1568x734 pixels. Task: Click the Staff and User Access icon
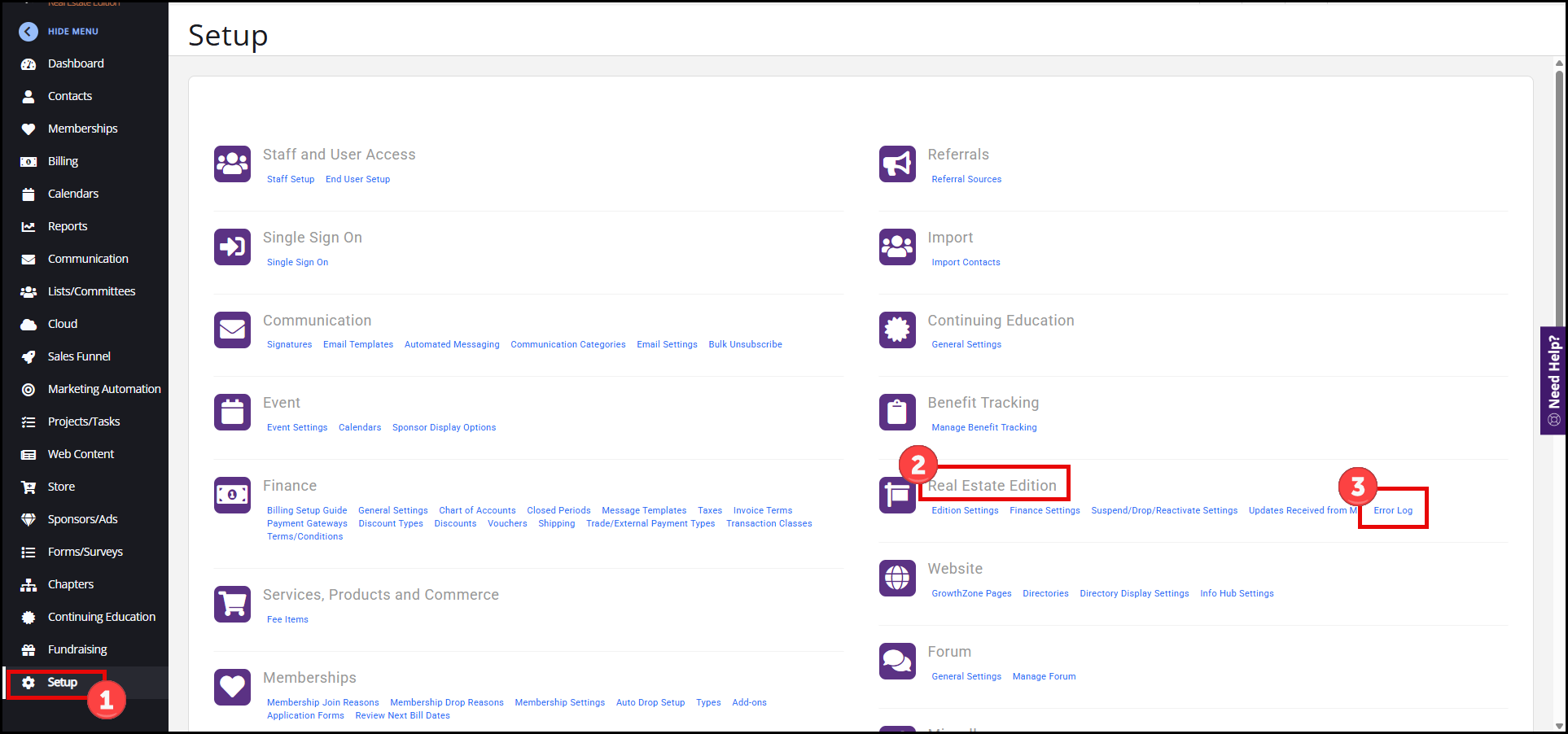(x=232, y=164)
